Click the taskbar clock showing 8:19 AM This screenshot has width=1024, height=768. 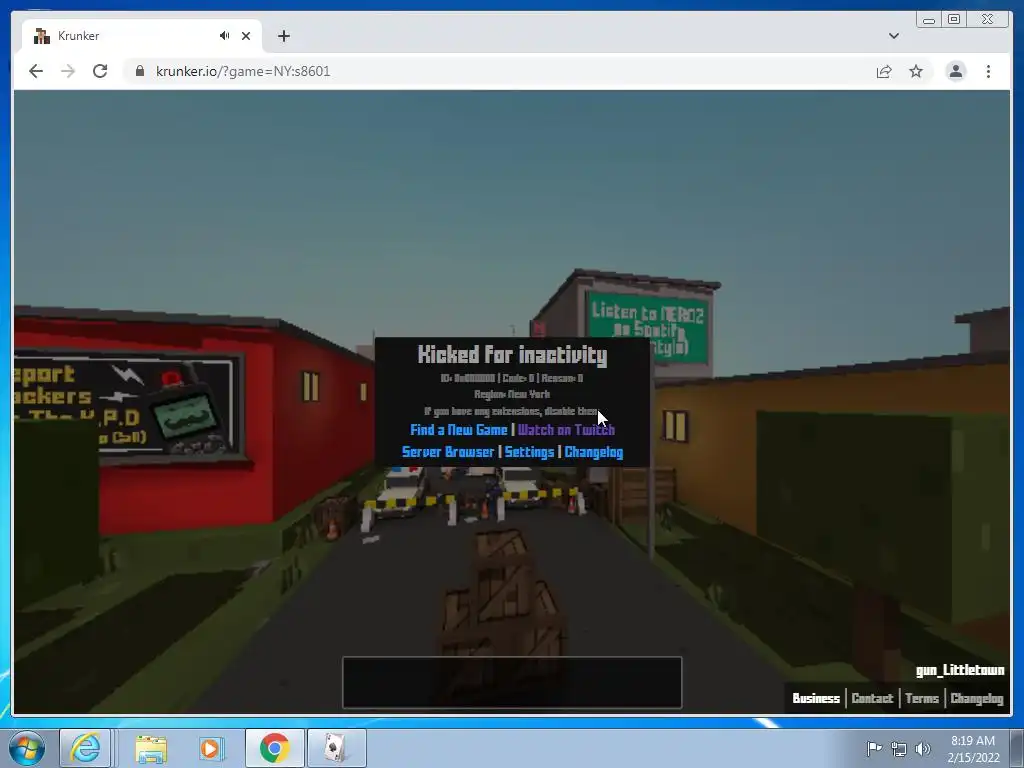pyautogui.click(x=973, y=748)
